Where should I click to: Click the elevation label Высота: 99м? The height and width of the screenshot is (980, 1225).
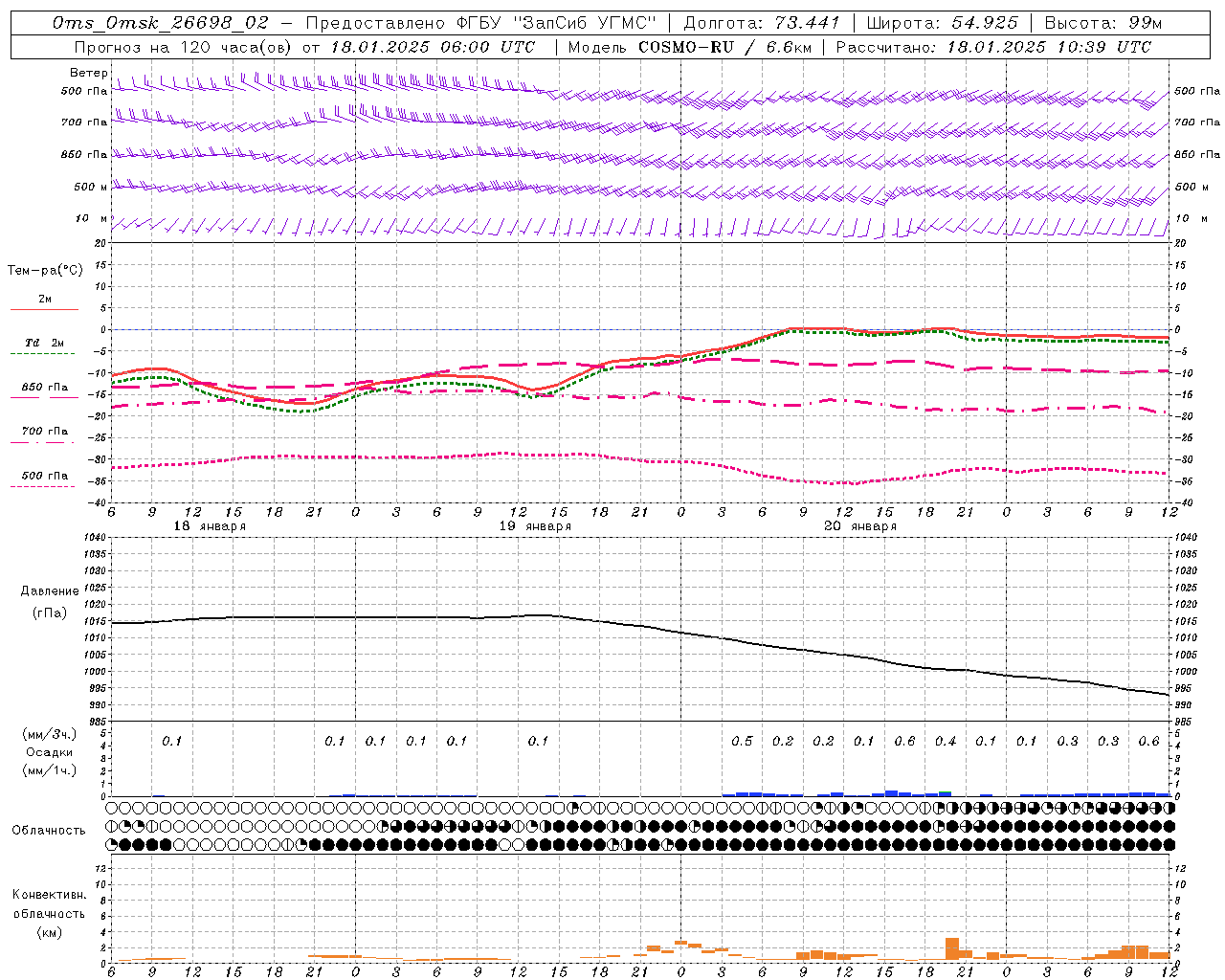(1103, 23)
